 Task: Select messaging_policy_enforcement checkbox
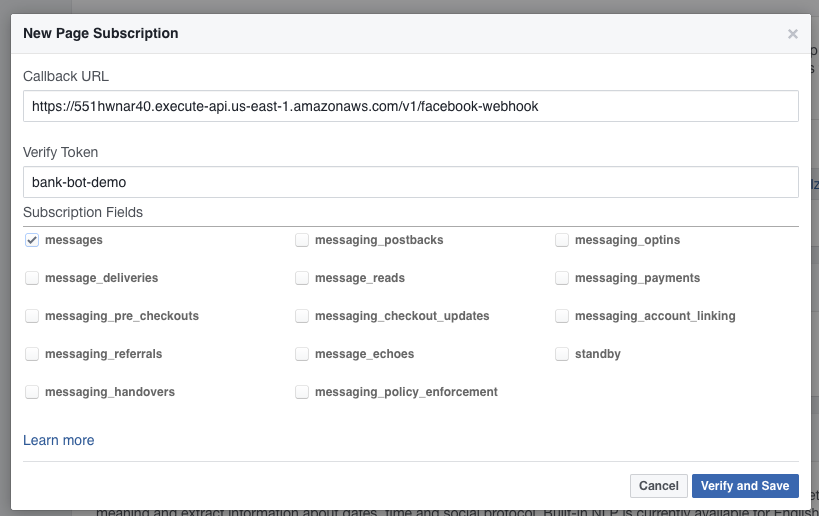[302, 392]
